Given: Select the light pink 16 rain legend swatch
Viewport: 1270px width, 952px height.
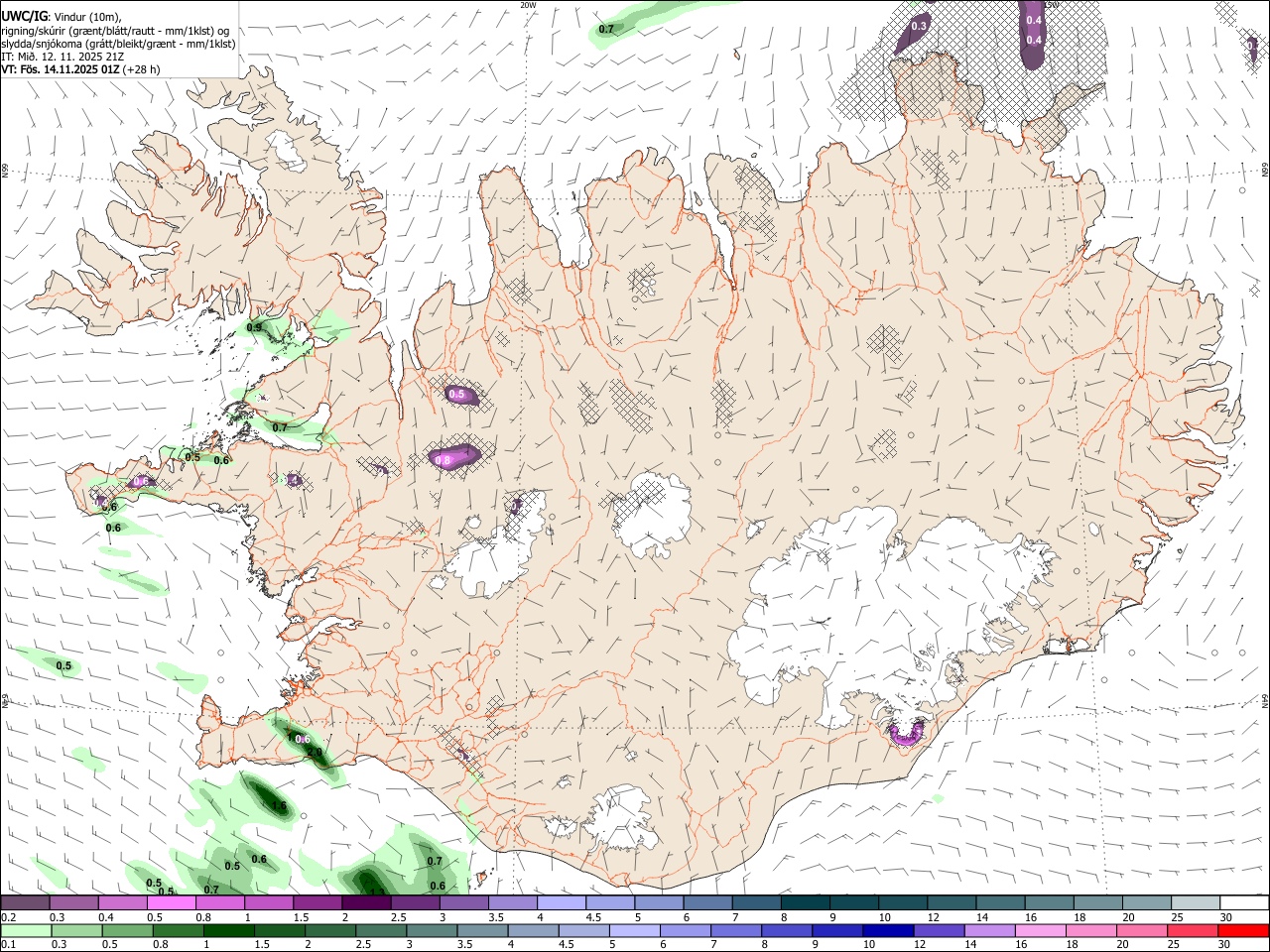Looking at the screenshot, I should click(1041, 930).
